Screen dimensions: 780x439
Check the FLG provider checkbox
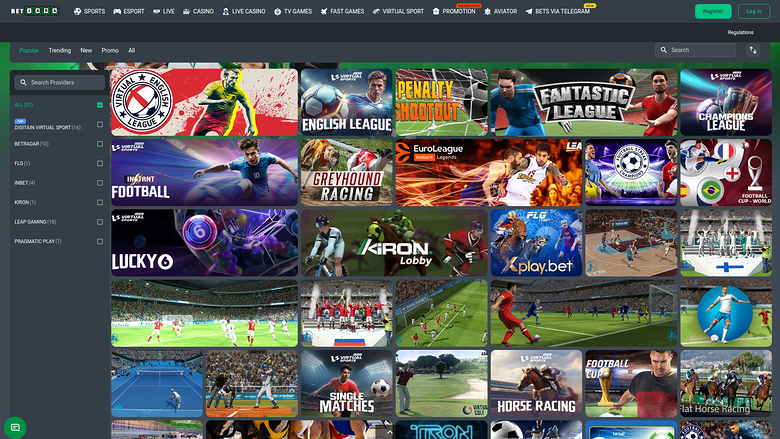pyautogui.click(x=100, y=163)
